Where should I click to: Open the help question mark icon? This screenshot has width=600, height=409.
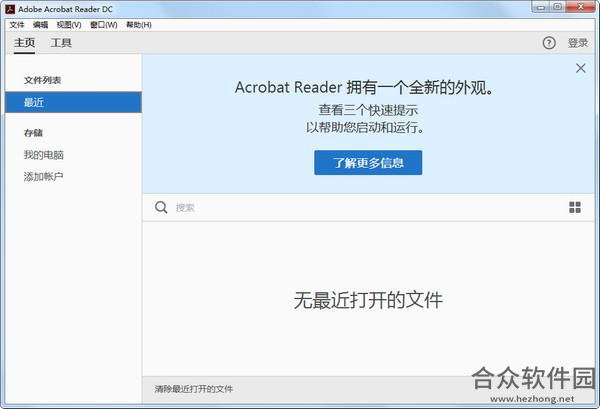[549, 43]
